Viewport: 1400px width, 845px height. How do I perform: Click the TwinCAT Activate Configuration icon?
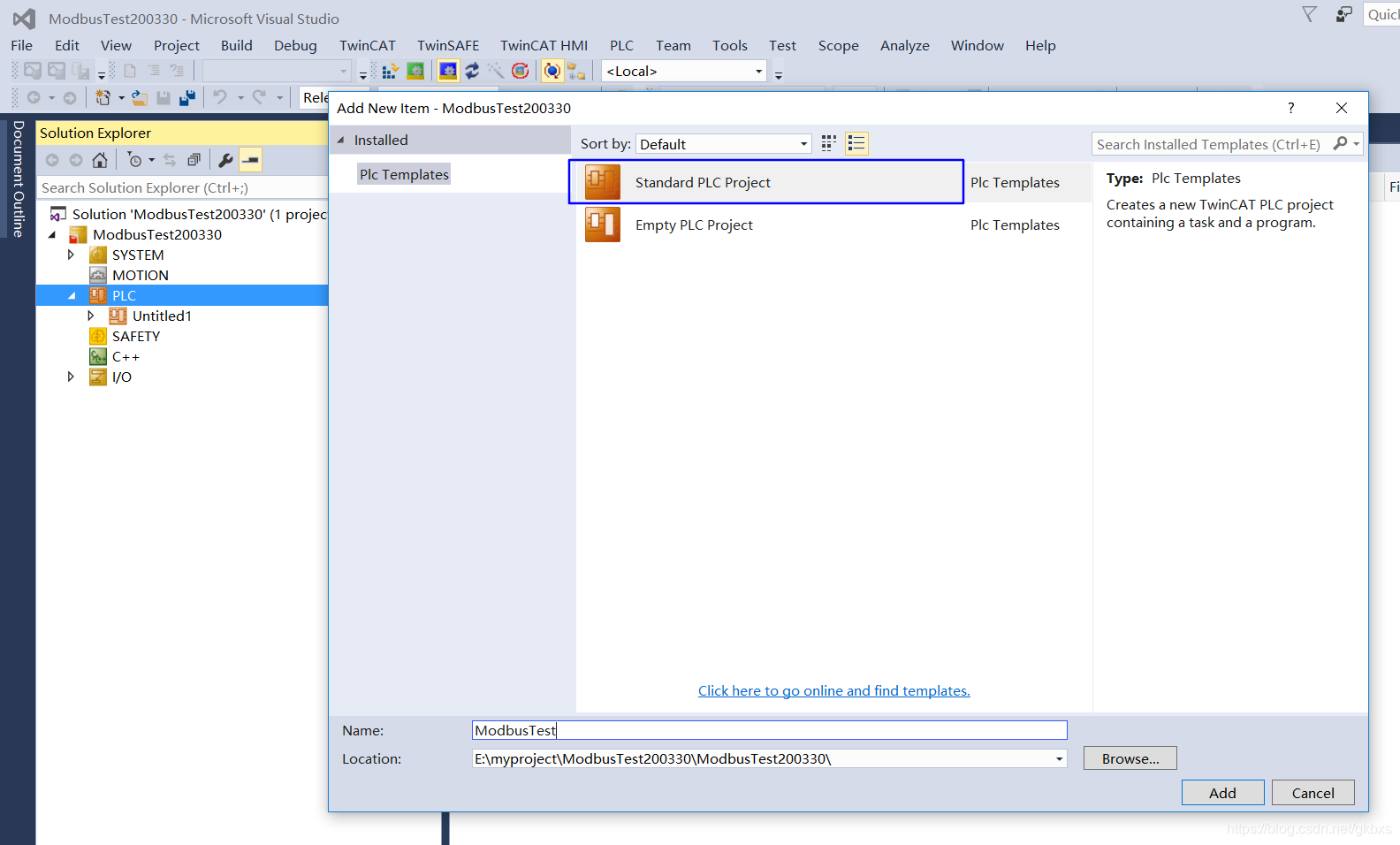(x=390, y=71)
